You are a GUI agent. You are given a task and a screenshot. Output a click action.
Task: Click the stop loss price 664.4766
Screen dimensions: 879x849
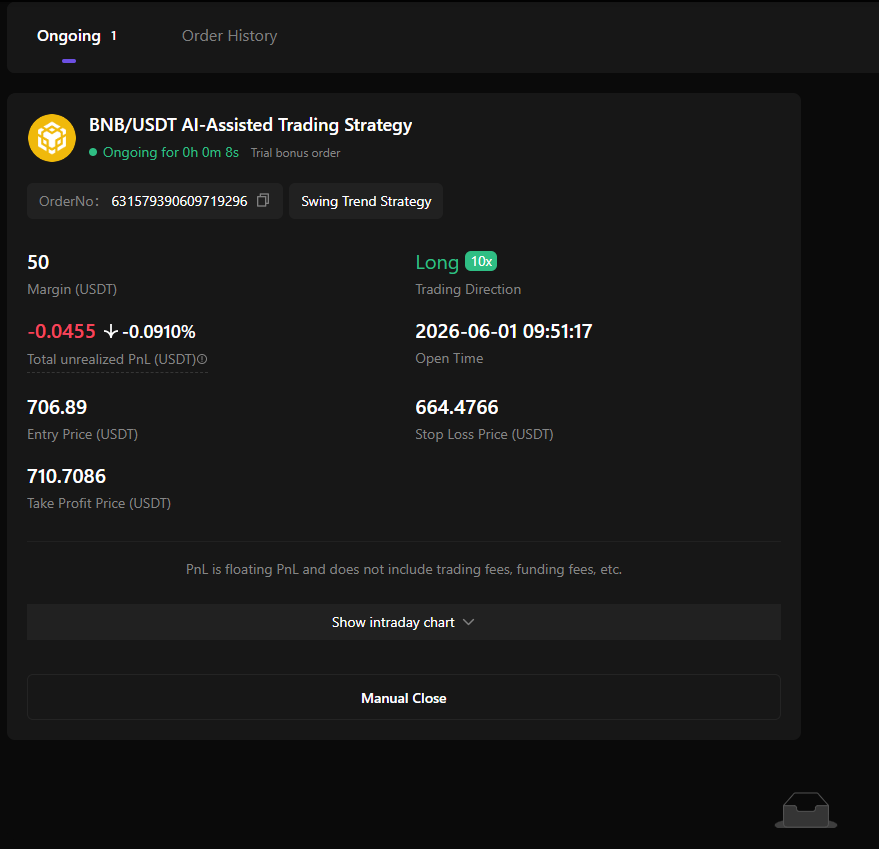(457, 407)
